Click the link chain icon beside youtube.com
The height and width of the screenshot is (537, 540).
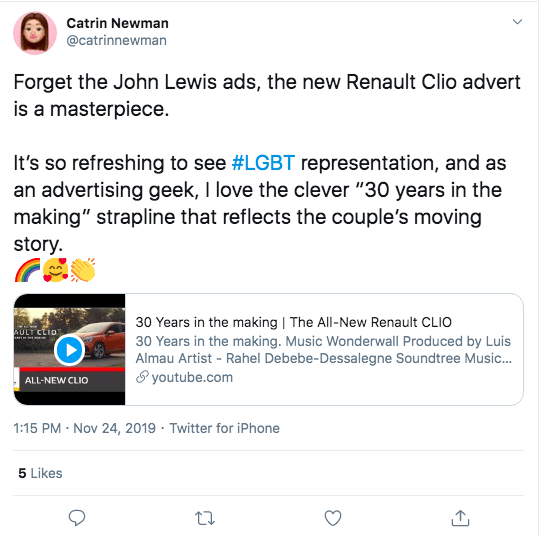pos(142,377)
